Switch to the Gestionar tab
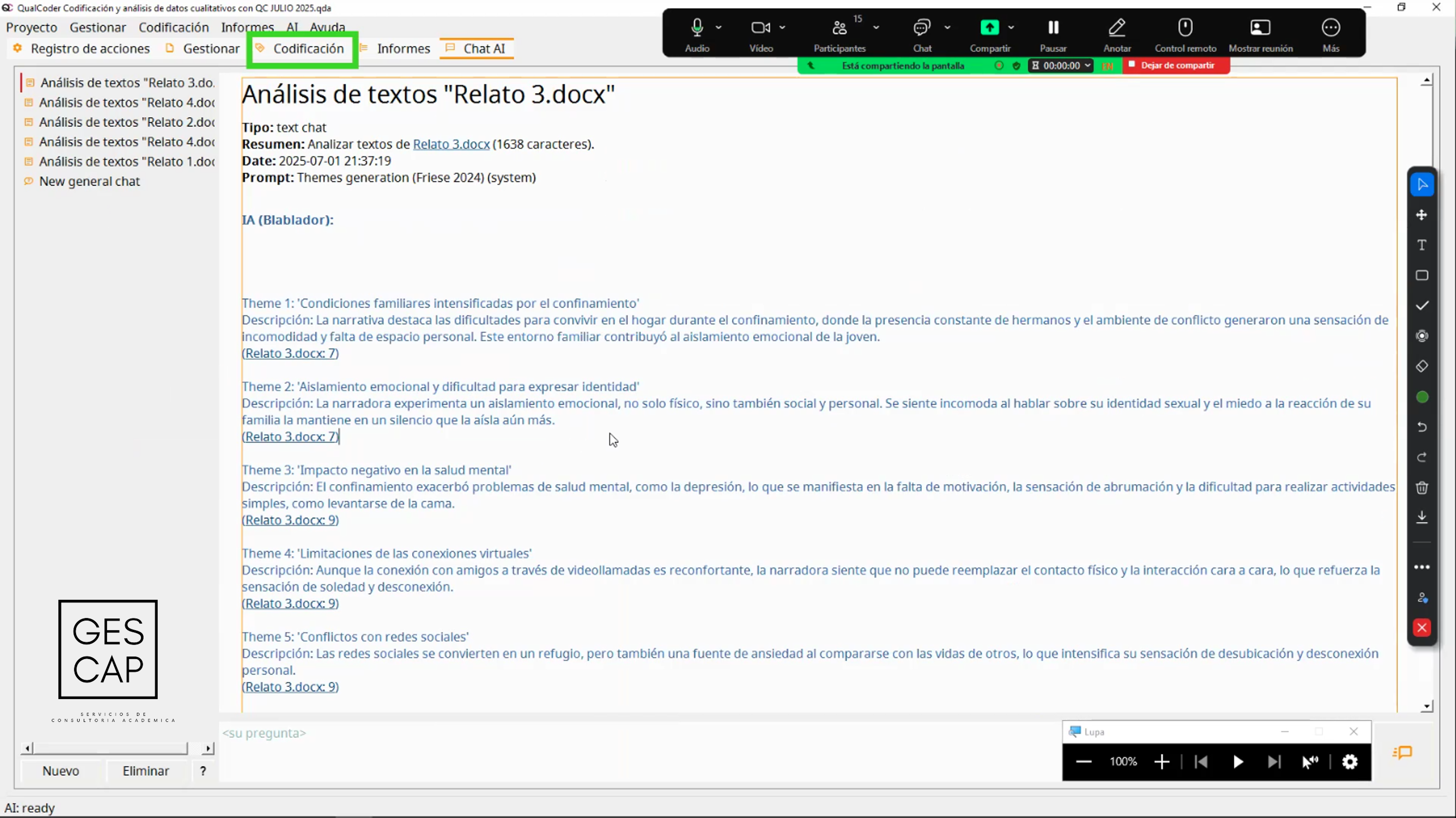 (203, 49)
